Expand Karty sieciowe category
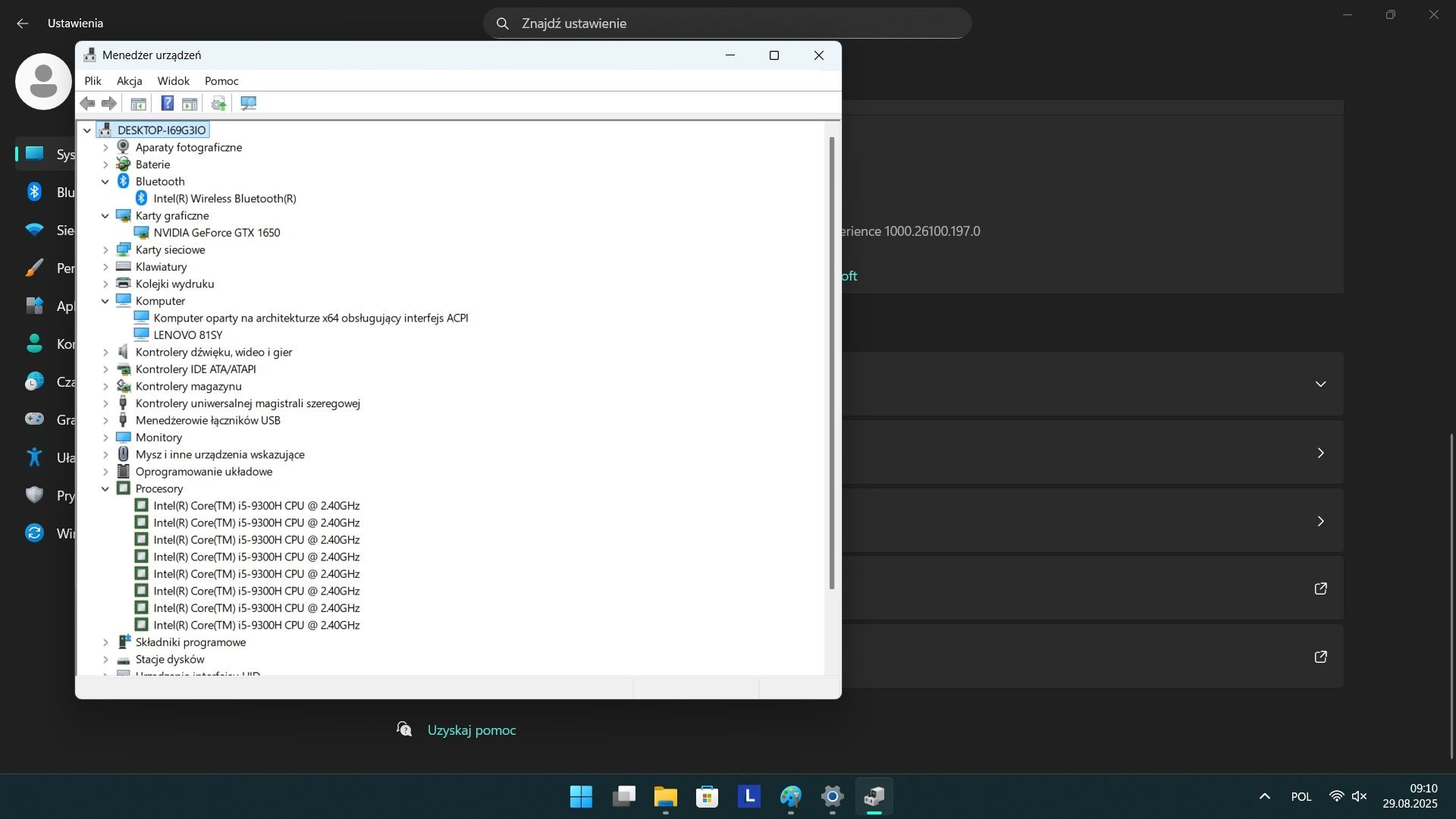The width and height of the screenshot is (1456, 819). pos(105,249)
